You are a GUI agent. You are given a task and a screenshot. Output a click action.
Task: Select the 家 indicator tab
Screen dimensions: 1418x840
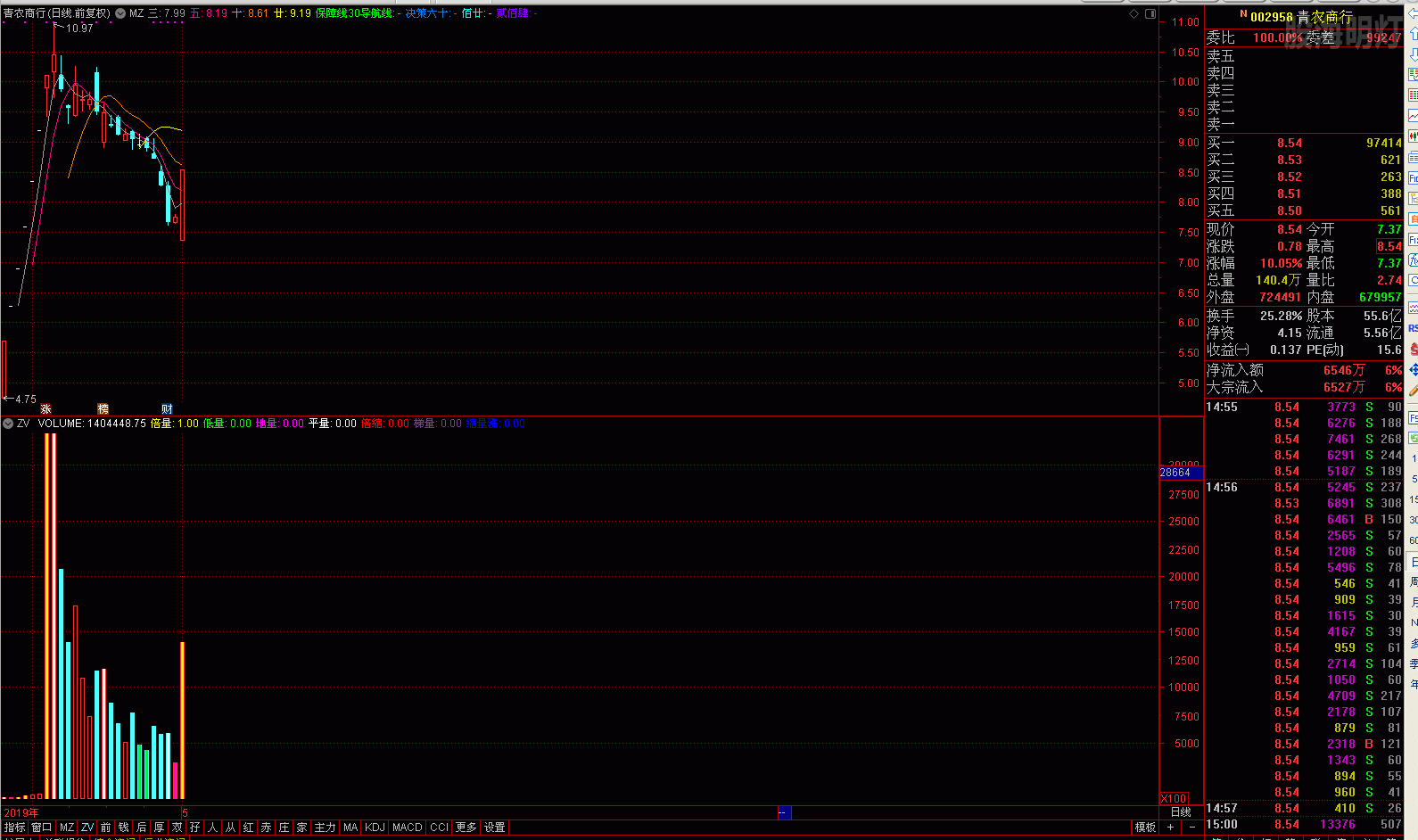coord(301,828)
